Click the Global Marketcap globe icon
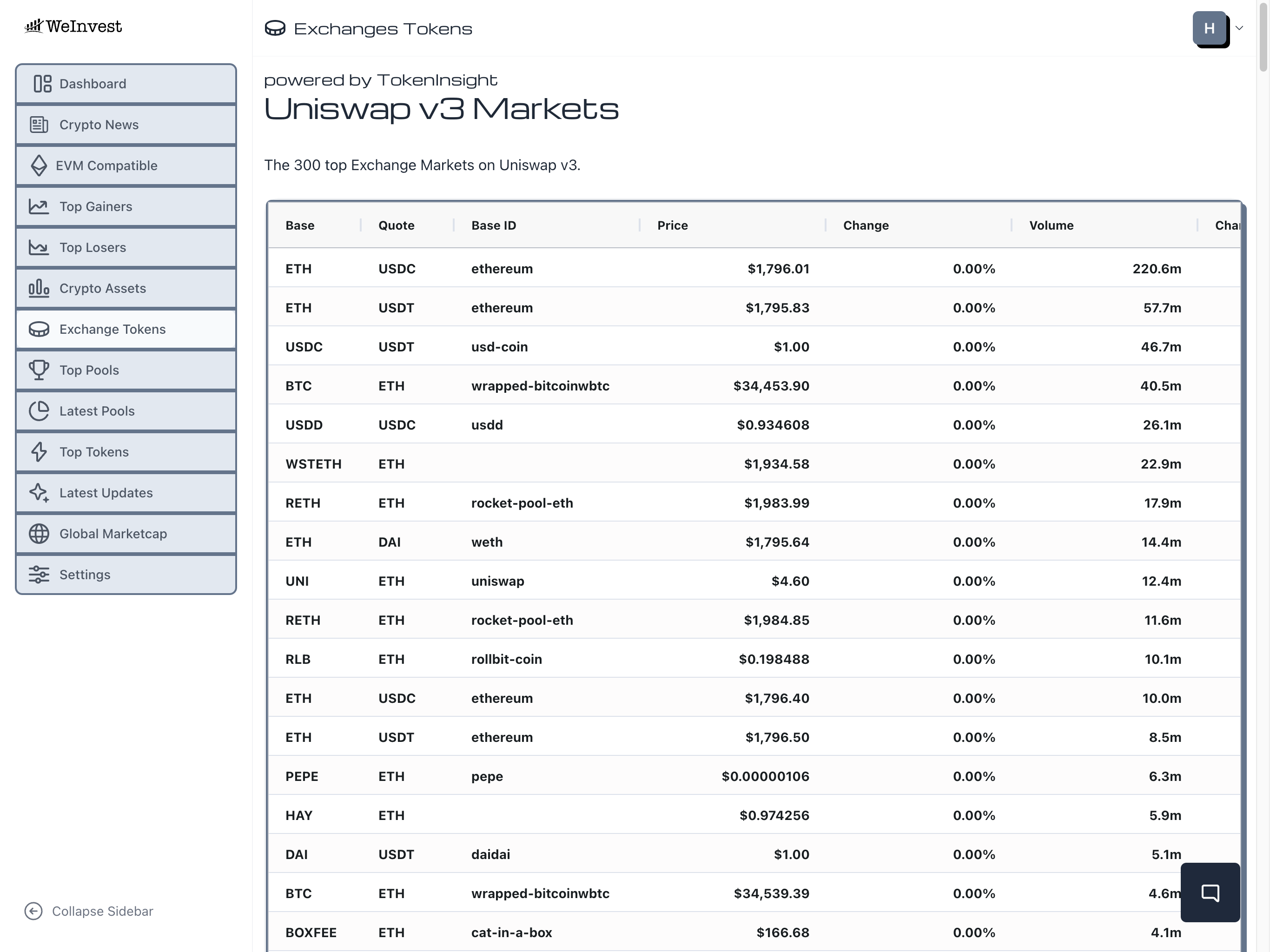 point(39,534)
